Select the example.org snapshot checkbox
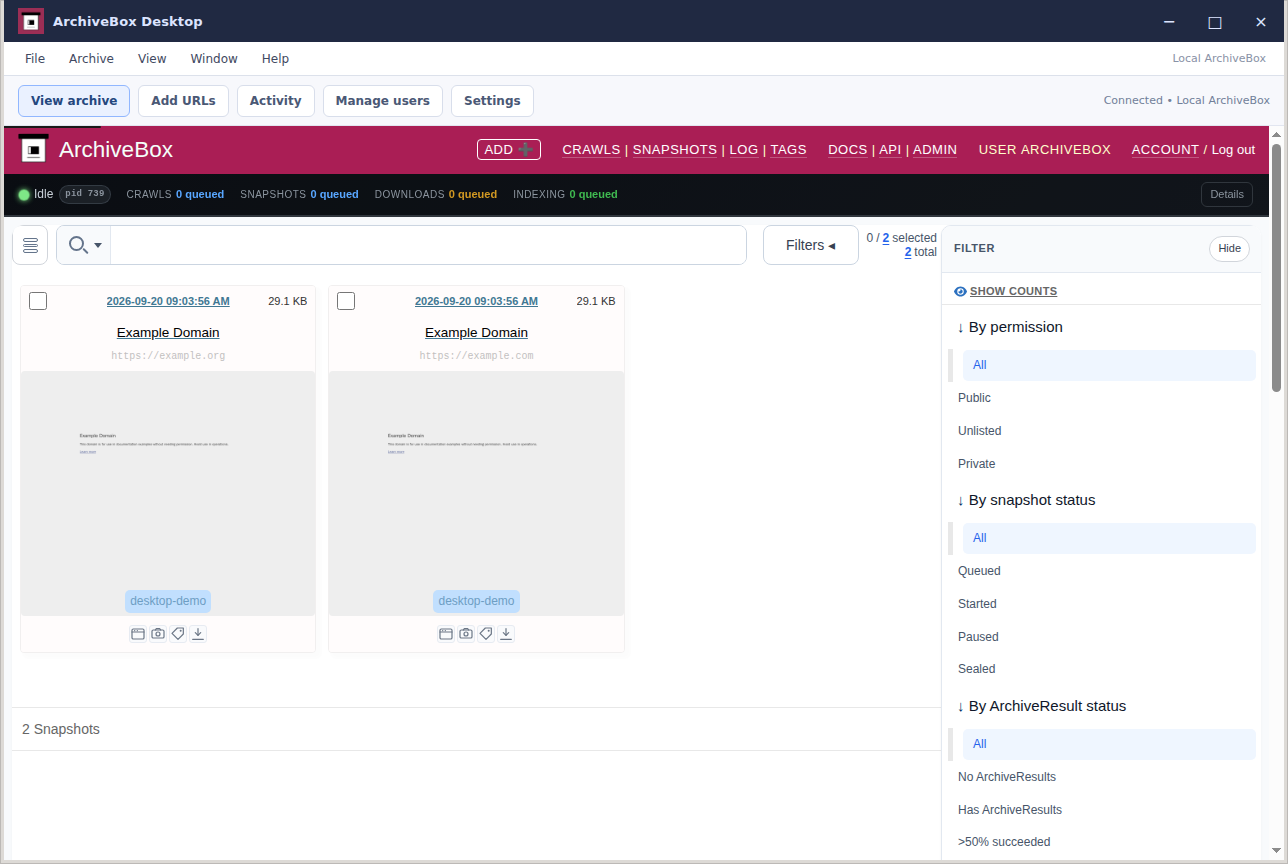Image resolution: width=1288 pixels, height=864 pixels. (38, 301)
